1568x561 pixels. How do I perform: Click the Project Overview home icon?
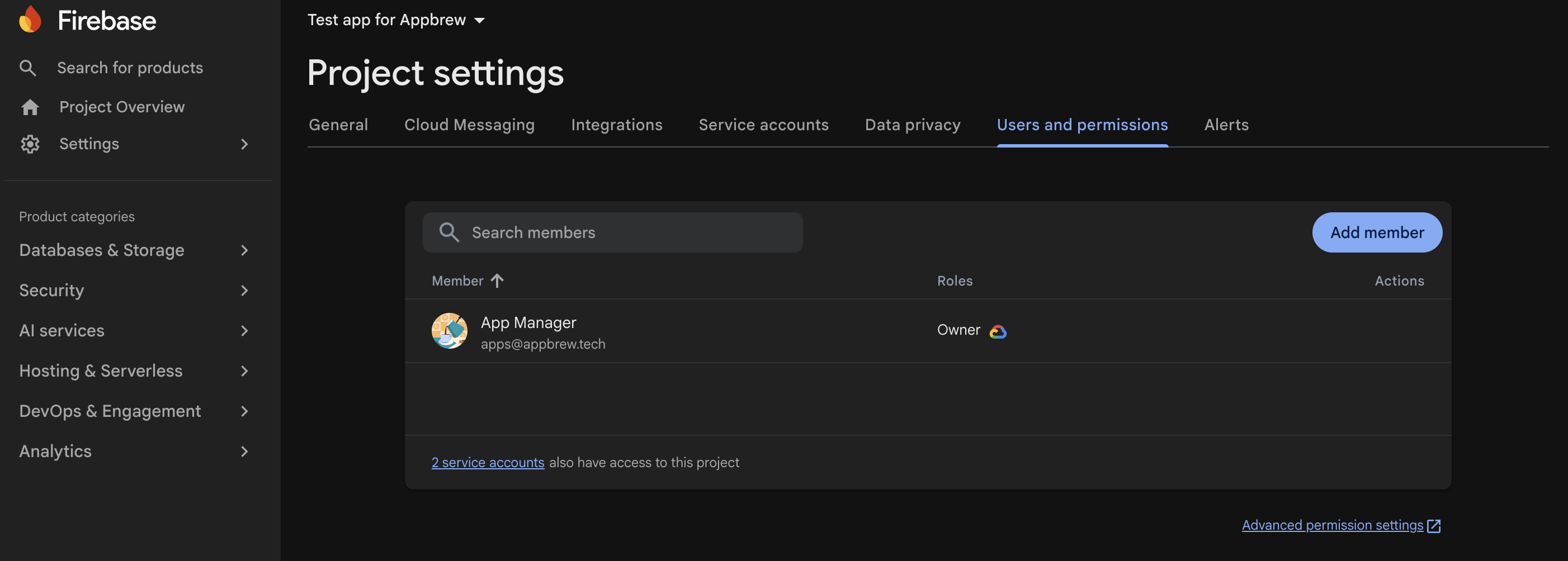pyautogui.click(x=30, y=107)
